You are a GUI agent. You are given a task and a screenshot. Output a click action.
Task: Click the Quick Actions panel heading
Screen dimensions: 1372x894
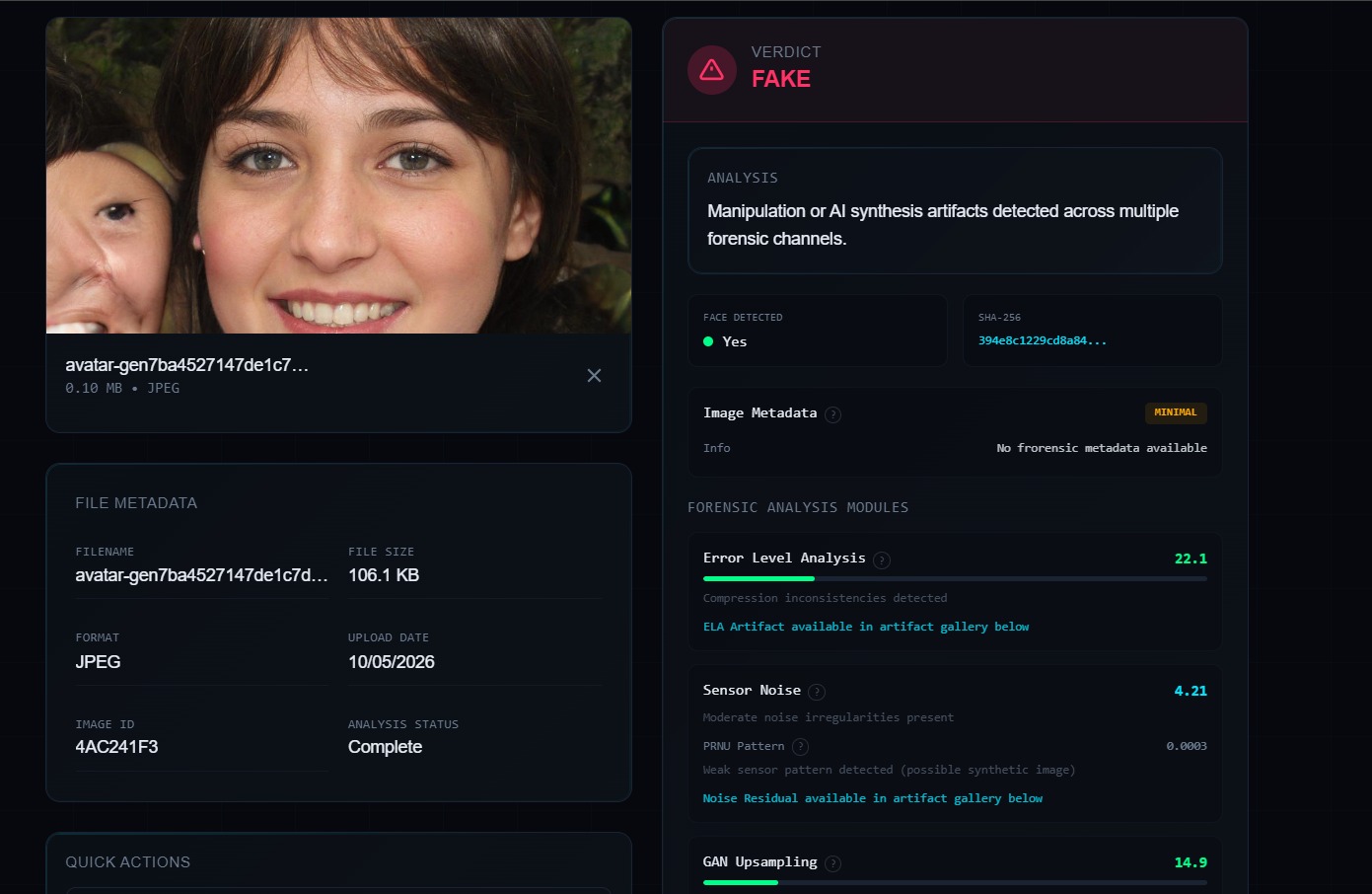coord(128,862)
